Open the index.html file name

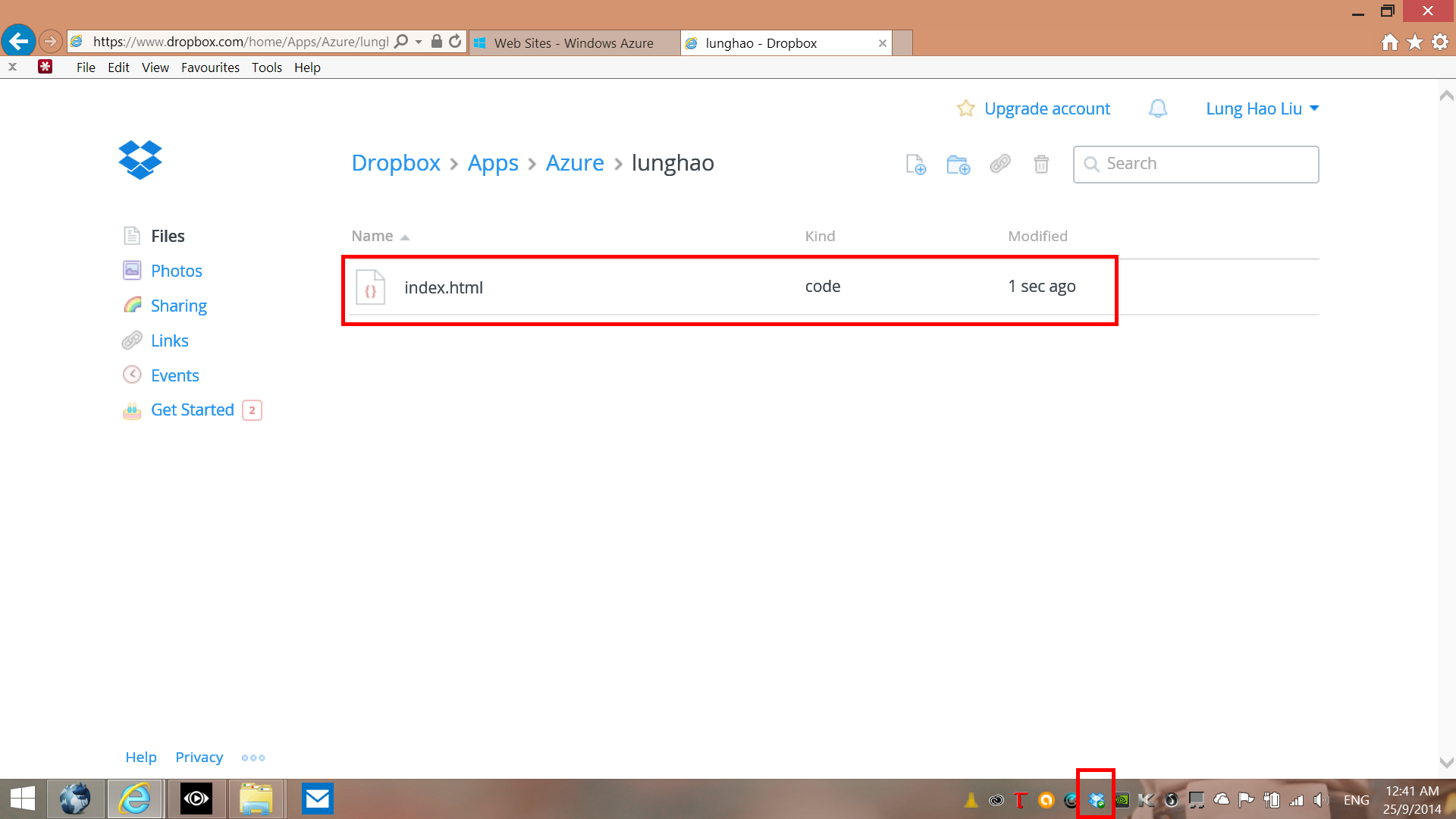tap(444, 287)
